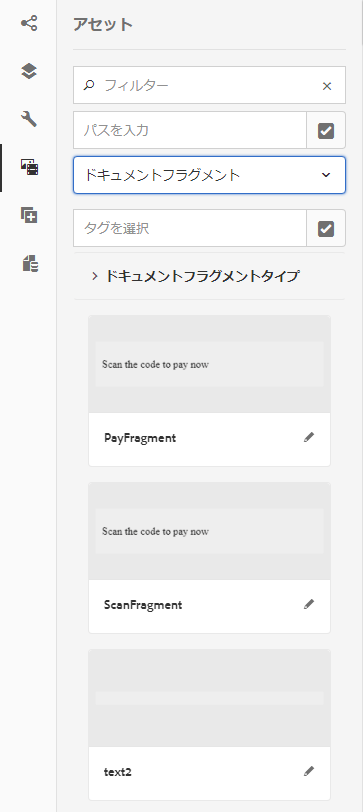Select the ScanFragment preview thumbnail
Image resolution: width=363 pixels, height=812 pixels.
[x=209, y=531]
